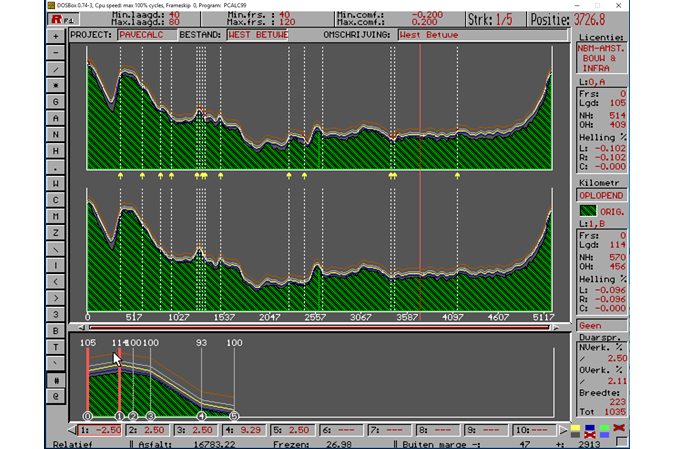Click the W toolbar button
The image size is (675, 449).
click(x=56, y=183)
